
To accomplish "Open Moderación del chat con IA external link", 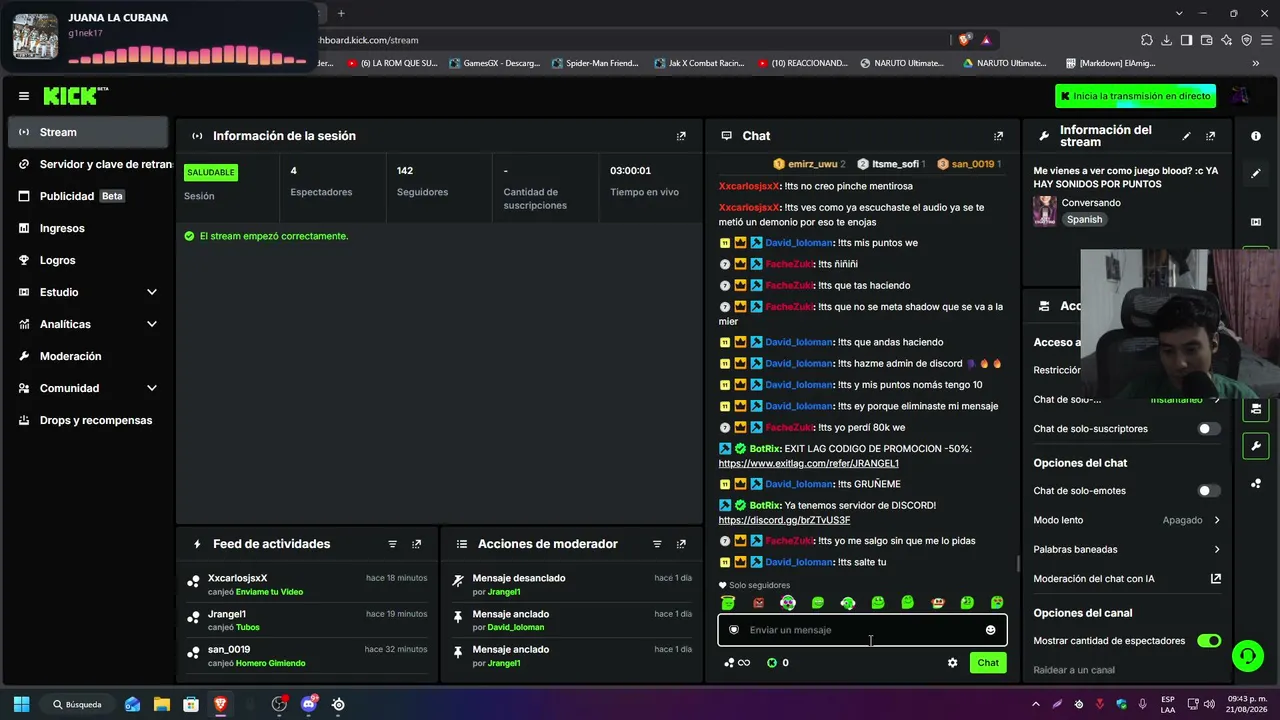I will click(1216, 579).
